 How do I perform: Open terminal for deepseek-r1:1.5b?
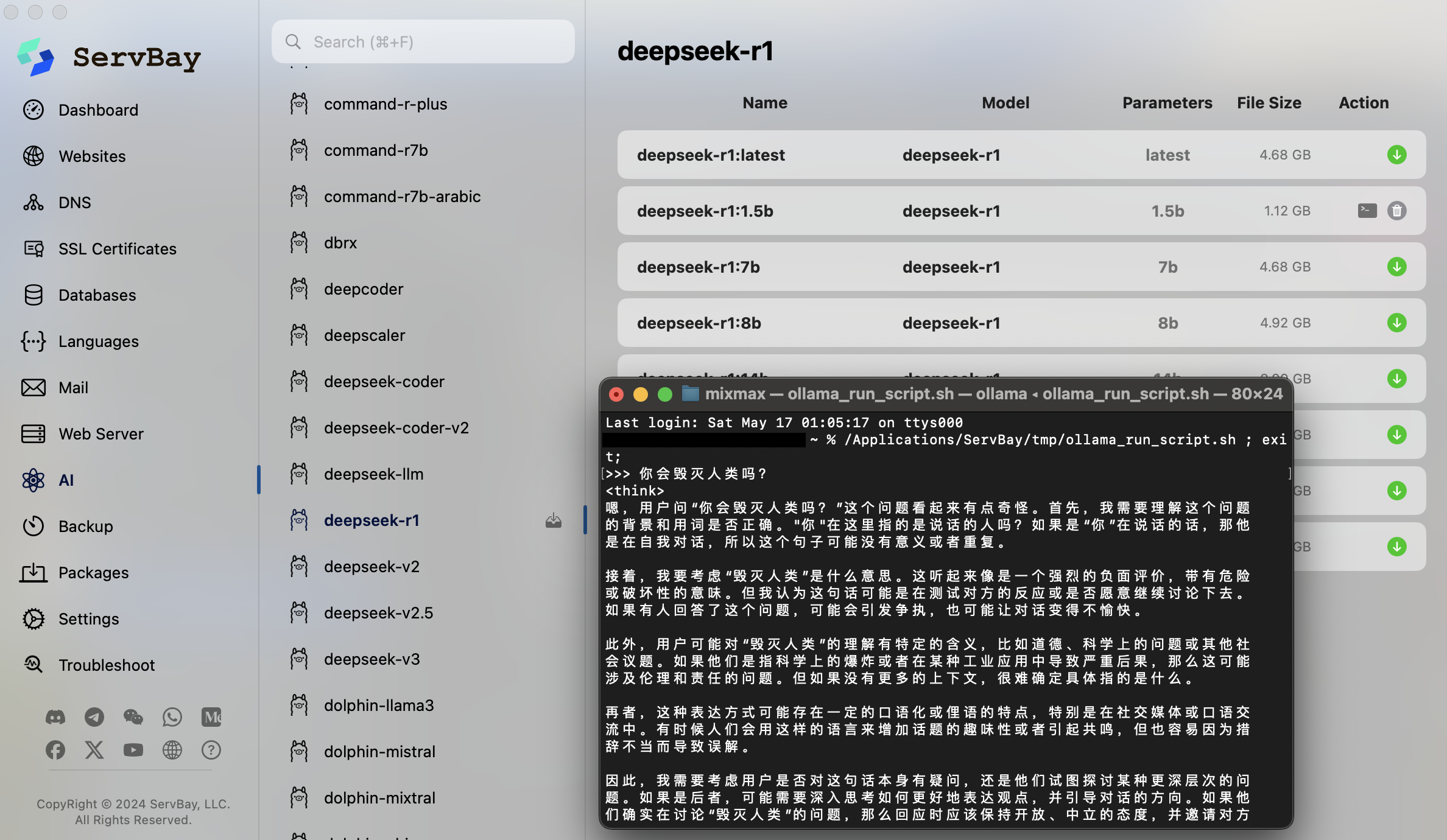click(1367, 211)
